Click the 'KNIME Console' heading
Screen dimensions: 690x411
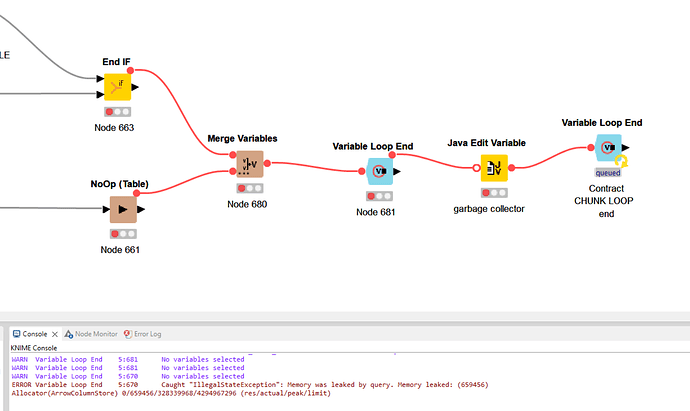pyautogui.click(x=34, y=348)
